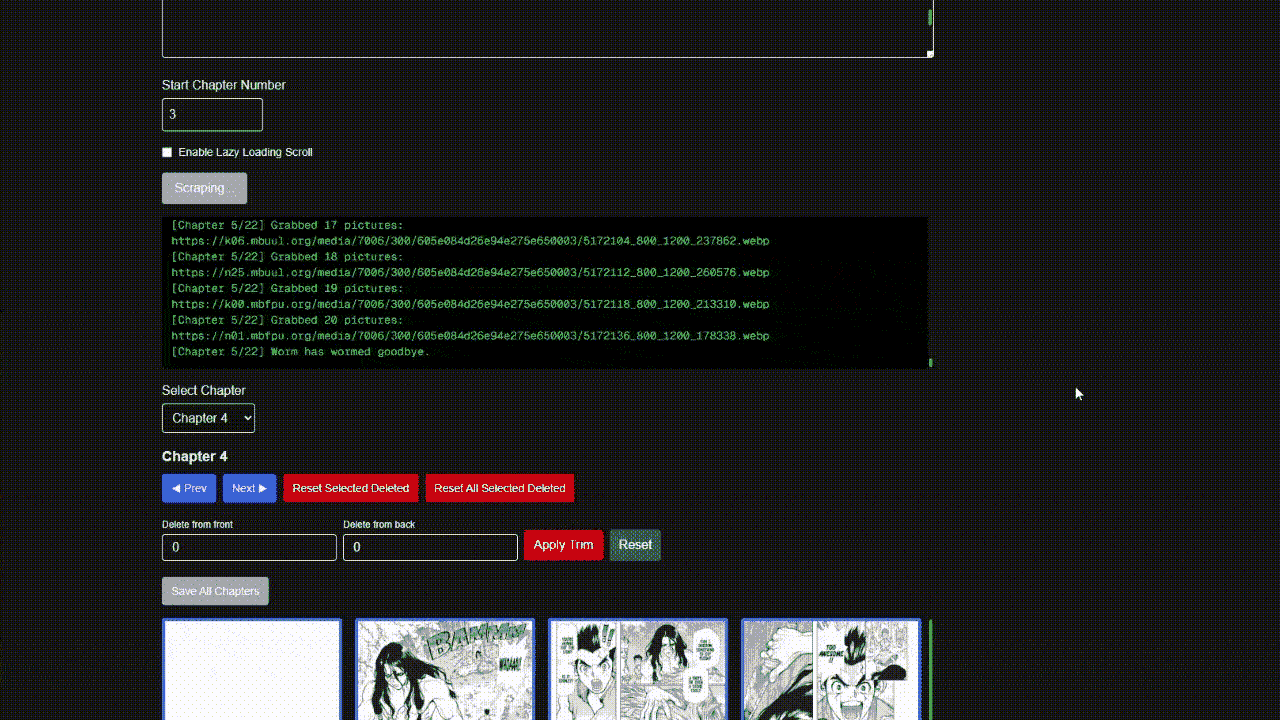Select the third manga page thumbnail

[638, 669]
